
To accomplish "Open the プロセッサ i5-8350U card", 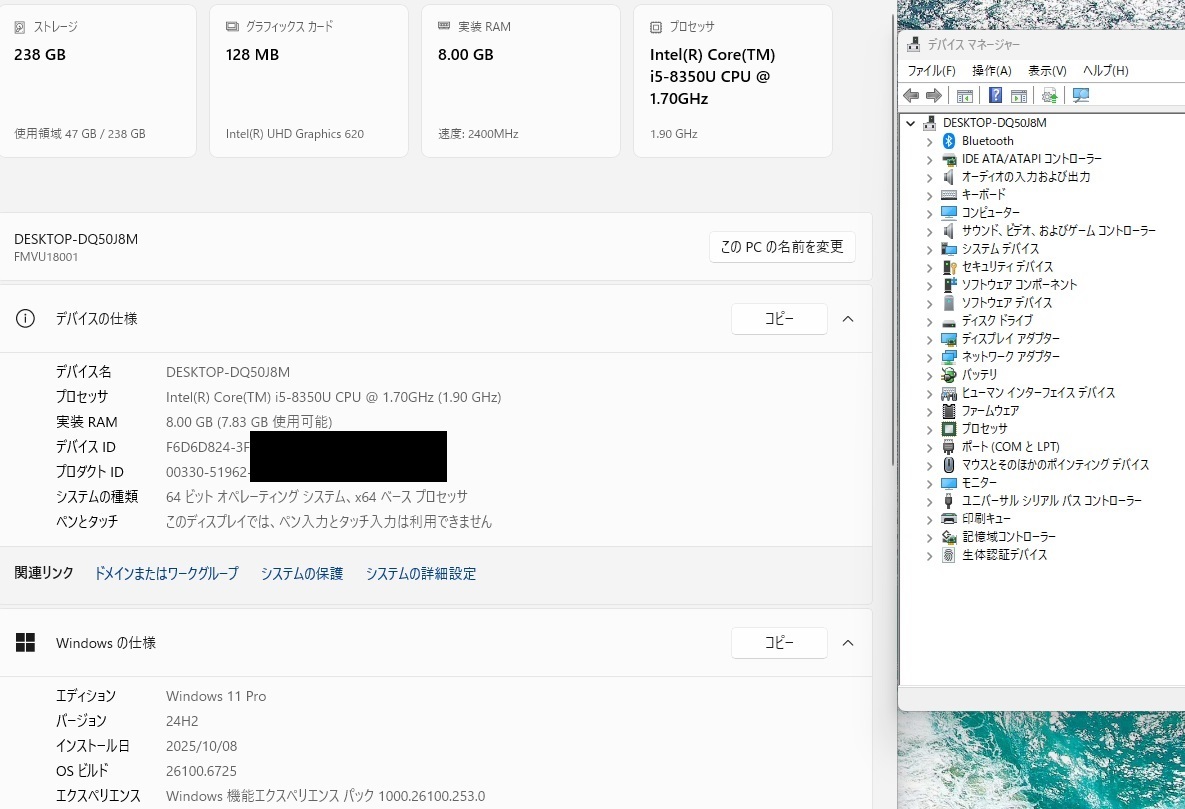I will pos(733,81).
